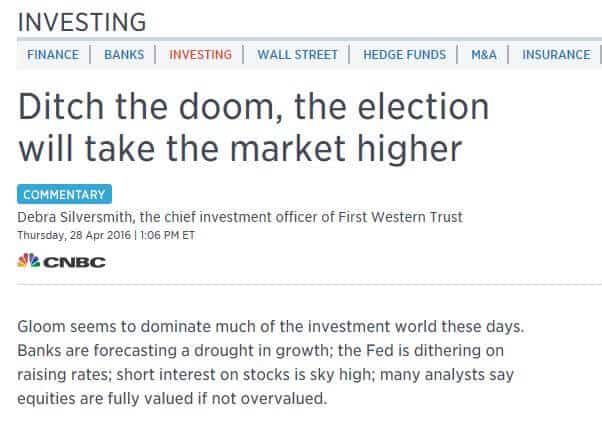The height and width of the screenshot is (424, 602).
Task: Open the FINANCE section tab
Action: tap(53, 55)
